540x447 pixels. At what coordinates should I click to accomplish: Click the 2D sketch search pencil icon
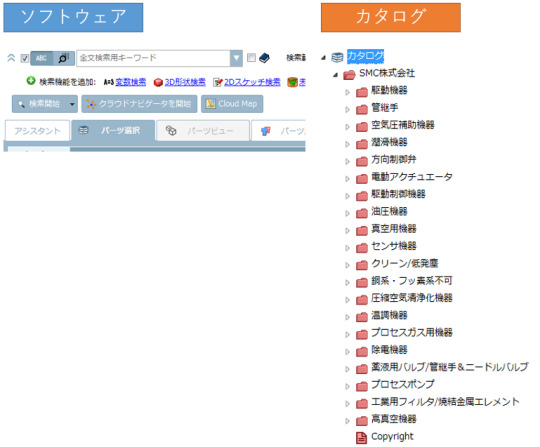218,82
